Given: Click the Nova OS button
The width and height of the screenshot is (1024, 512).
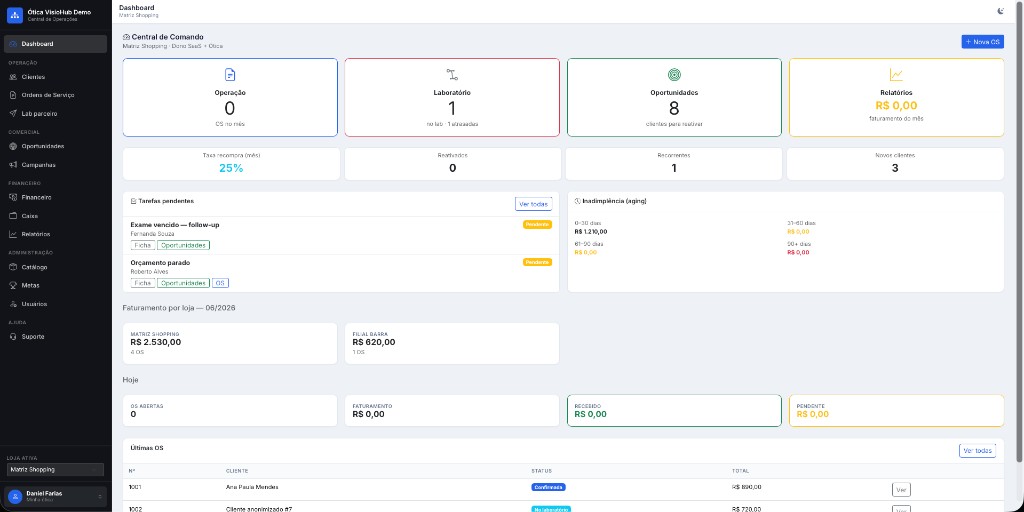Looking at the screenshot, I should [982, 42].
